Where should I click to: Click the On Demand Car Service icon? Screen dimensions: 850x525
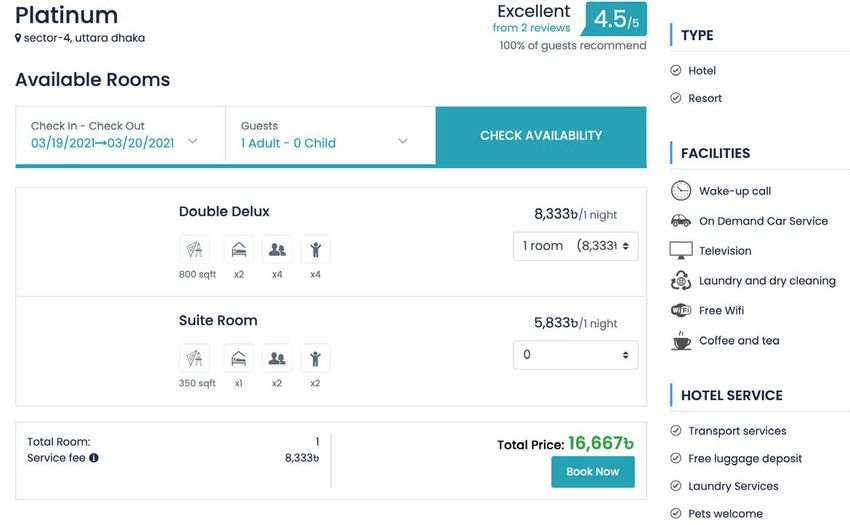681,221
